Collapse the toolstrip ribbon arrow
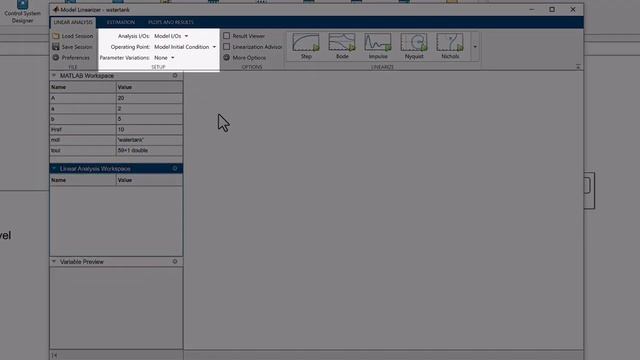640x360 pixels. 578,67
